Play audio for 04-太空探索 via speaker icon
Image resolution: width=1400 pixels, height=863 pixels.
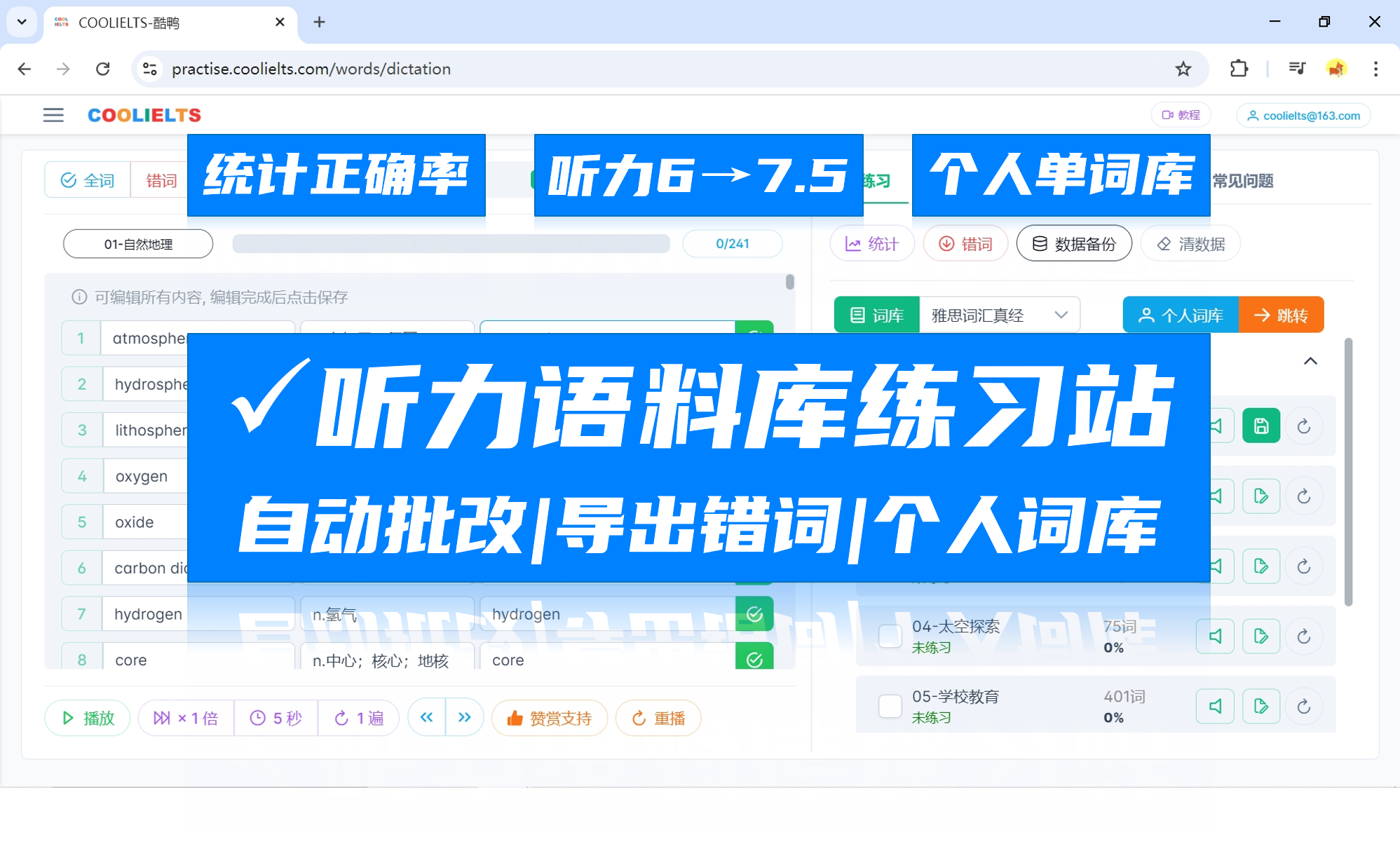pos(1216,636)
